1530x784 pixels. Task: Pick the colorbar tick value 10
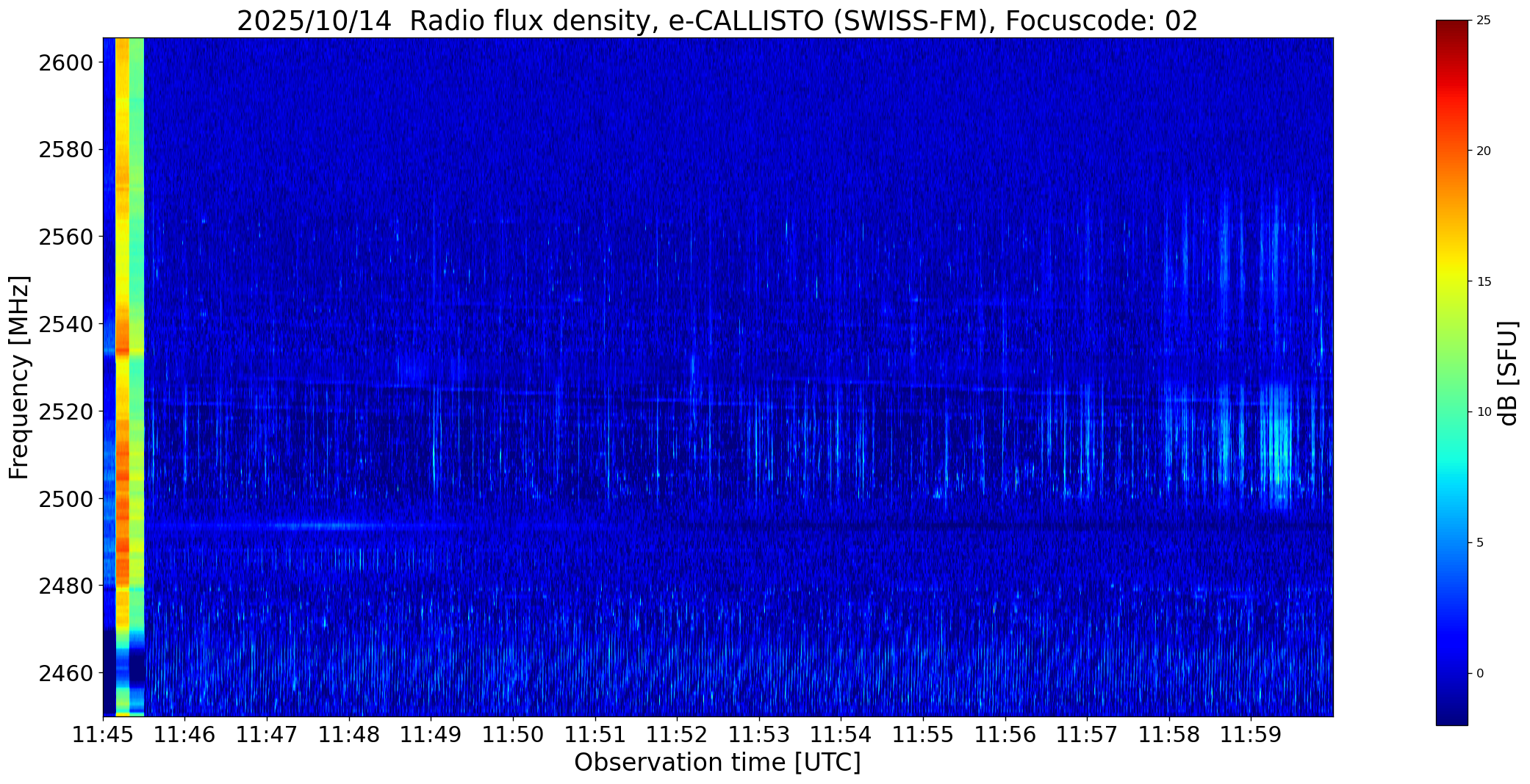pos(1484,412)
